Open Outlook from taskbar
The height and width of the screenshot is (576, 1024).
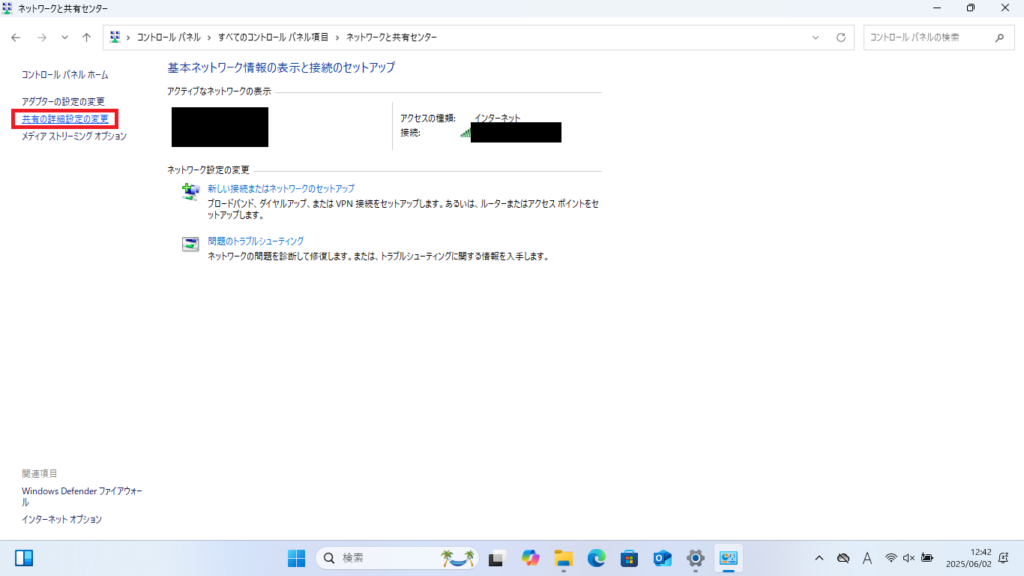(662, 558)
